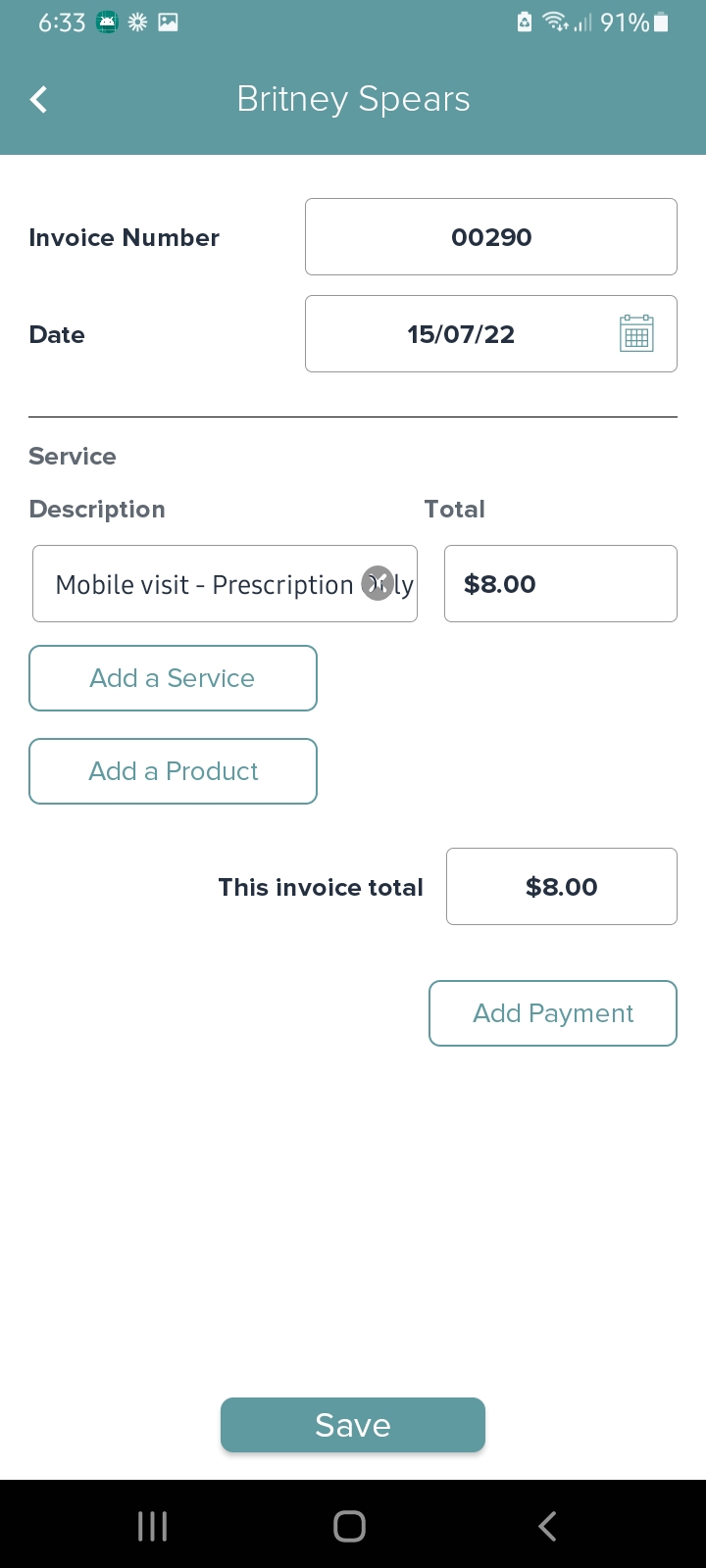This screenshot has height=1568, width=706.
Task: Clear the service description with X icon
Action: [x=378, y=583]
